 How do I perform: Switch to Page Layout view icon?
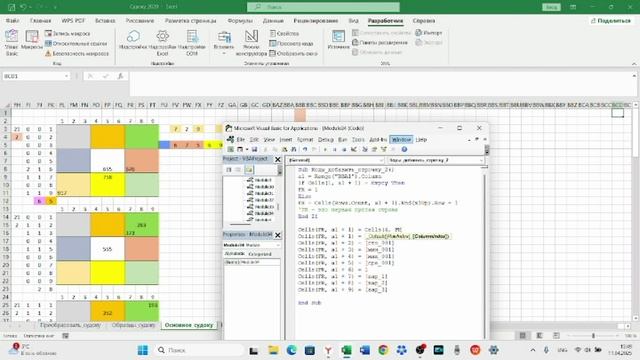coord(540,336)
